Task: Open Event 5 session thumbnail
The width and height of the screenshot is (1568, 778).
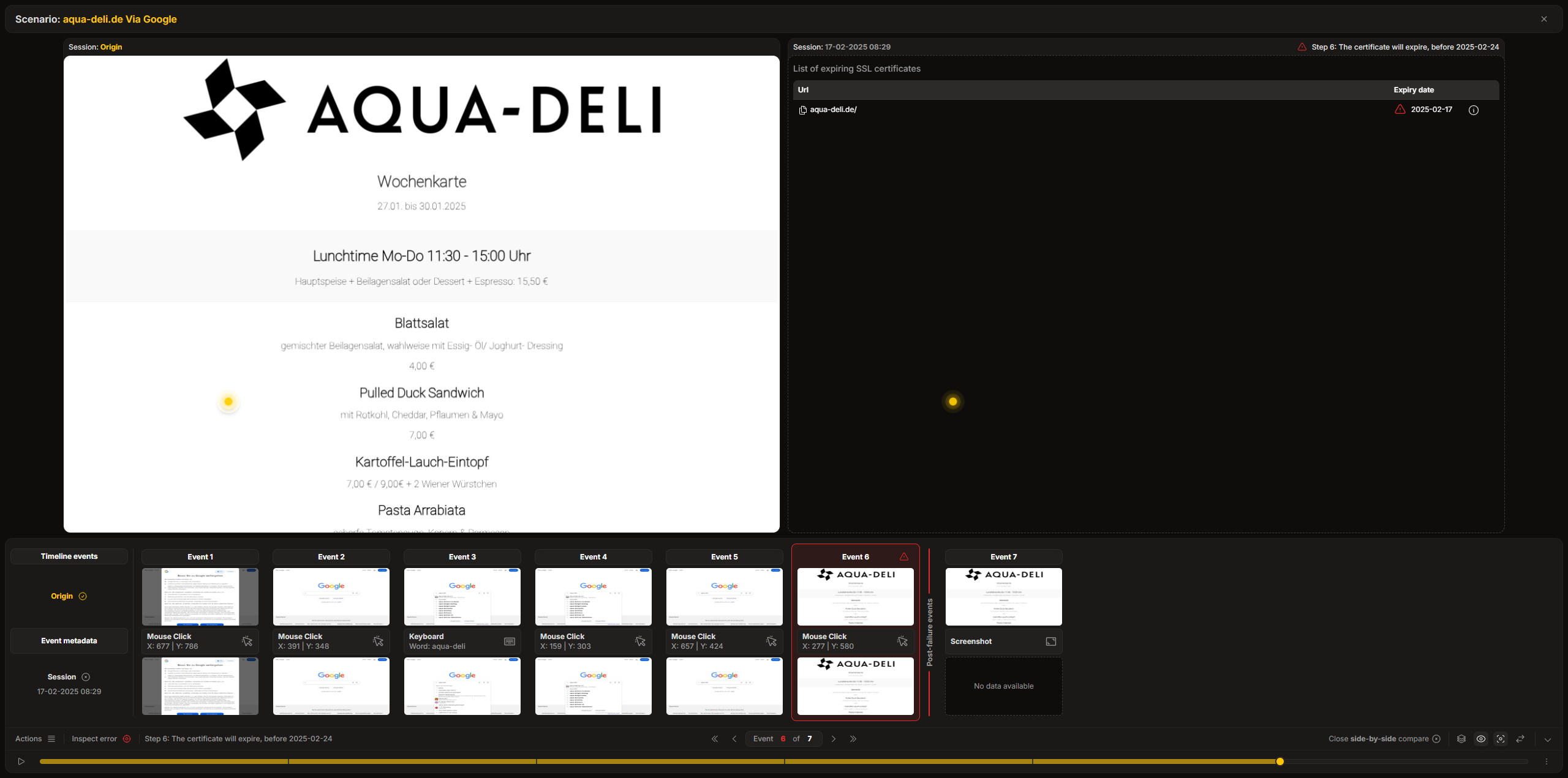Action: pos(725,686)
